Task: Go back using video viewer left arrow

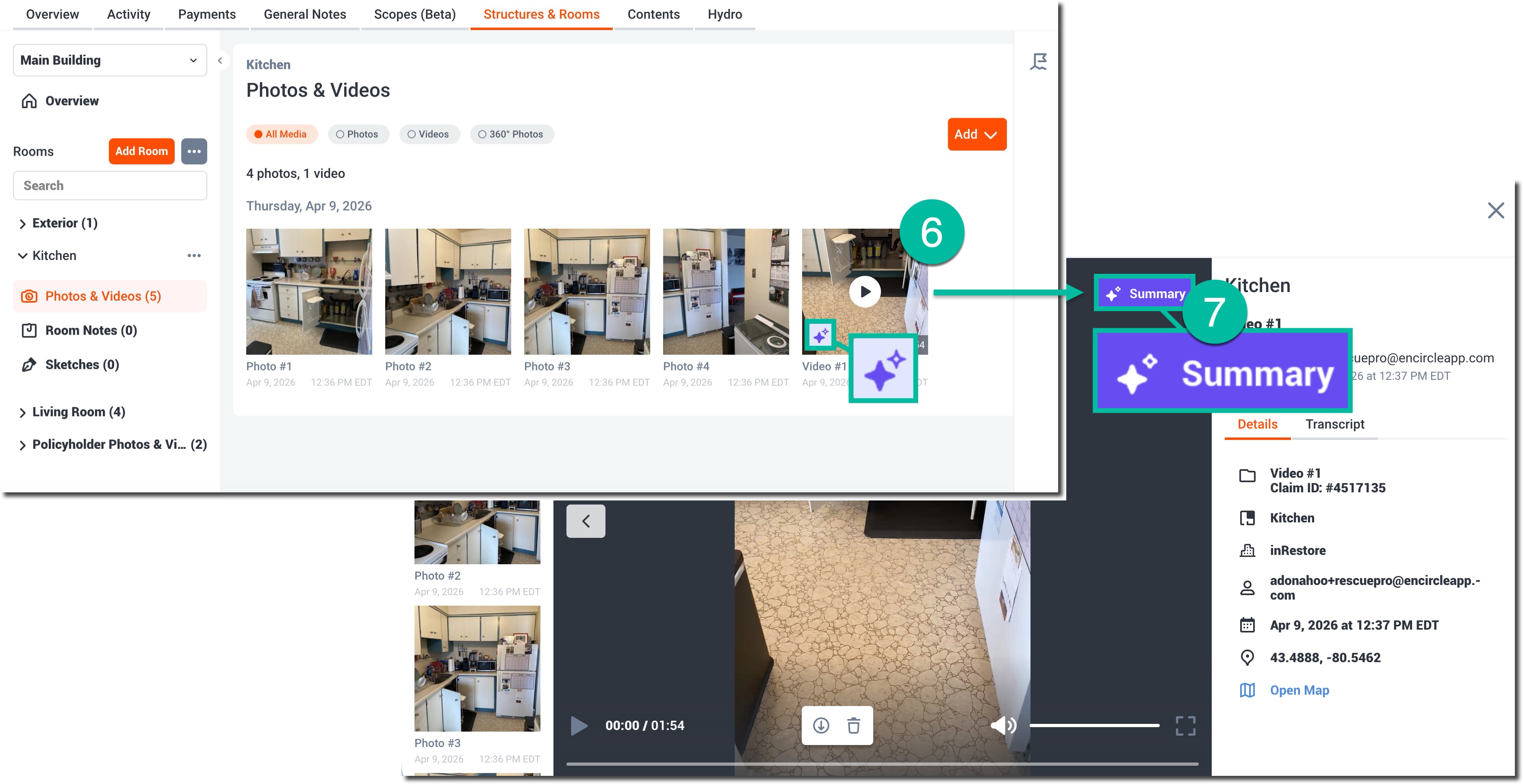Action: (x=585, y=521)
